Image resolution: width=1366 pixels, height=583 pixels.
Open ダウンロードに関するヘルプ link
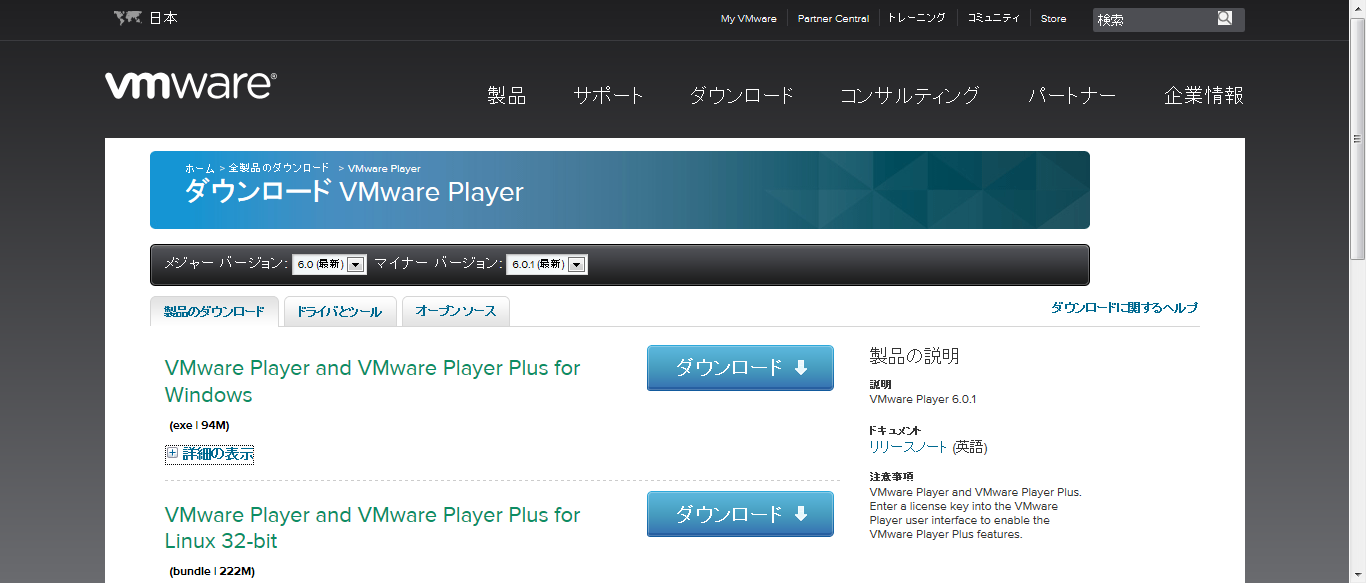[x=1124, y=308]
